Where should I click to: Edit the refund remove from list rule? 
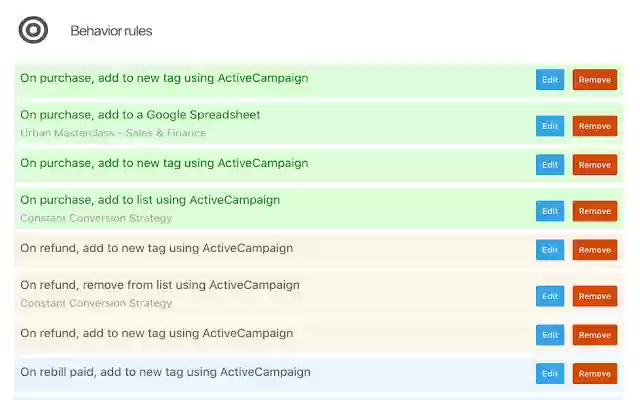pyautogui.click(x=549, y=296)
